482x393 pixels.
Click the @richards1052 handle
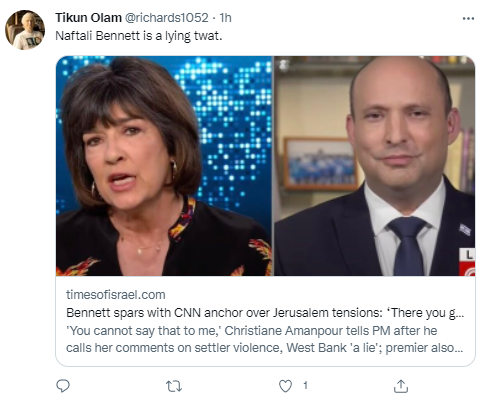point(166,18)
